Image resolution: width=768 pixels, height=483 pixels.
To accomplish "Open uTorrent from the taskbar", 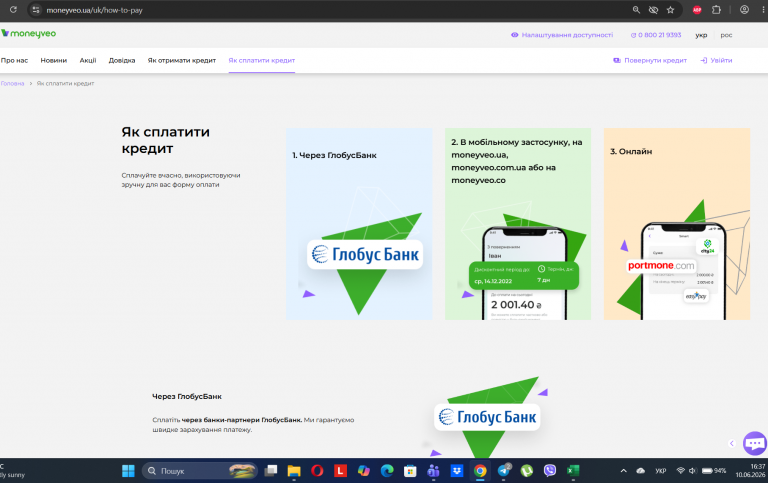I will [527, 471].
